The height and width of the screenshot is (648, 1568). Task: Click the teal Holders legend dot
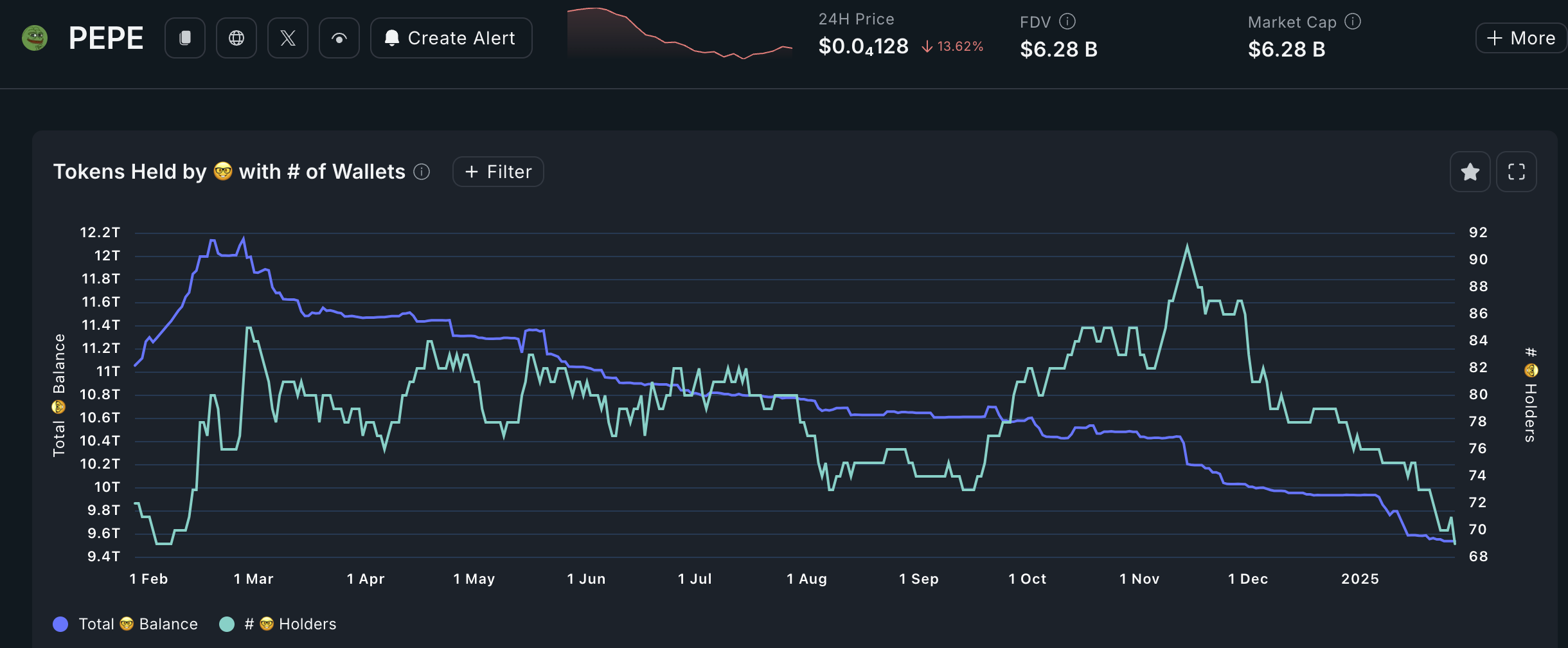pyautogui.click(x=227, y=624)
